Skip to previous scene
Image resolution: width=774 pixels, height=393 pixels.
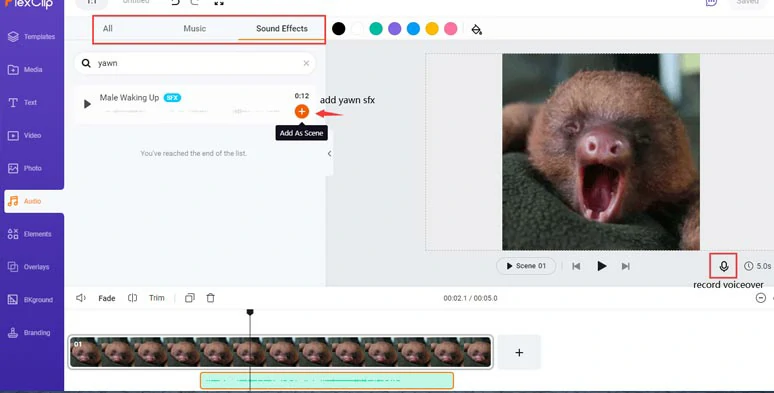click(x=576, y=267)
